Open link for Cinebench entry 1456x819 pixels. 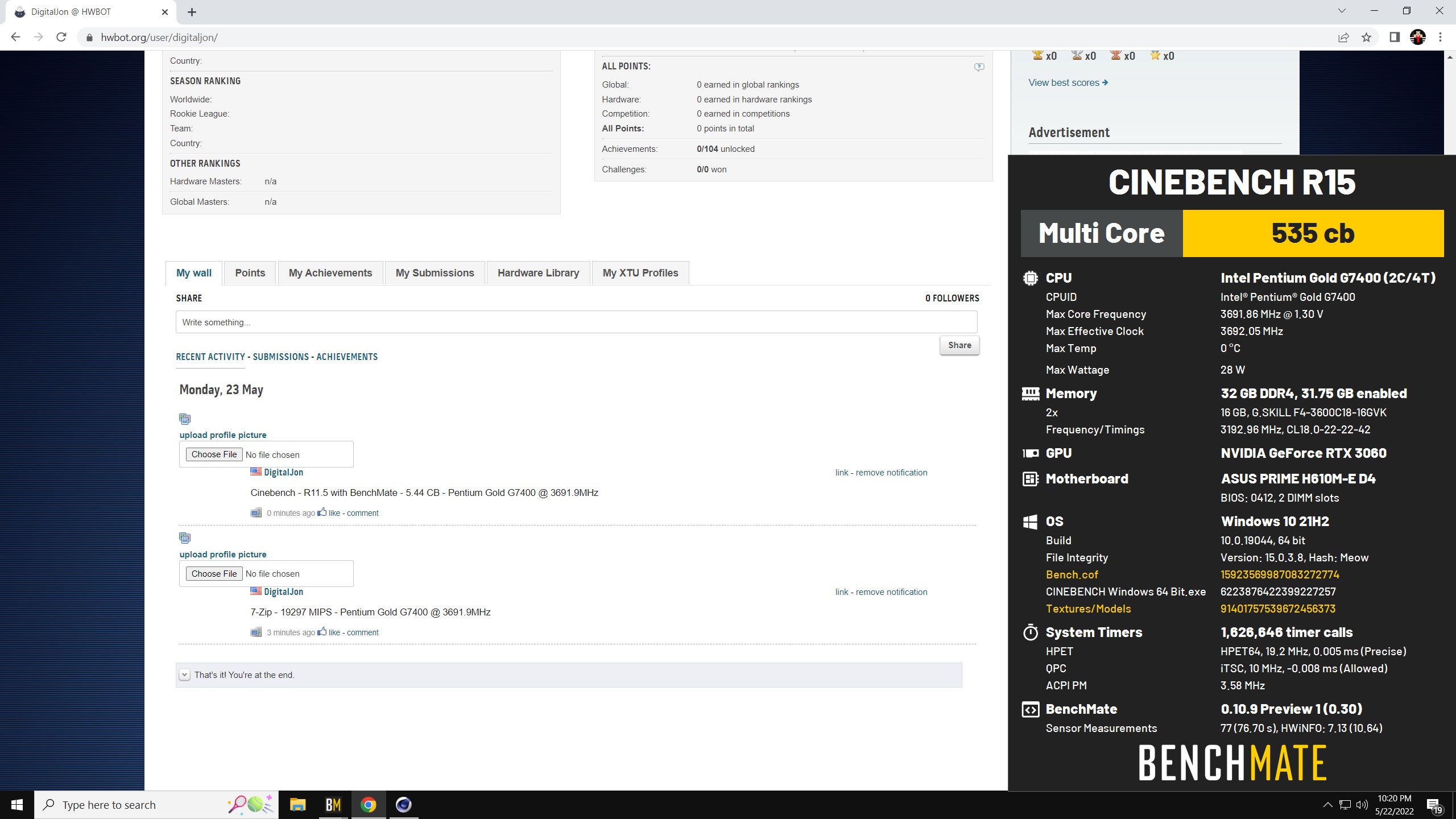click(842, 473)
